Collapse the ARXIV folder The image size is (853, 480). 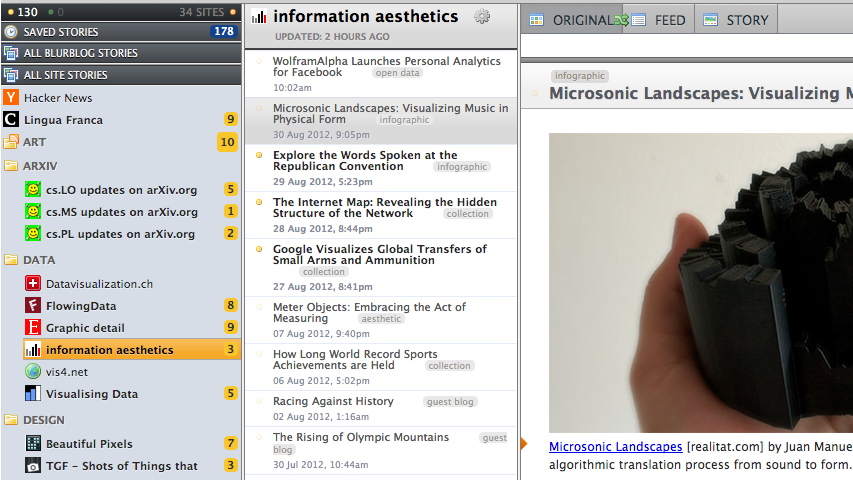11,165
